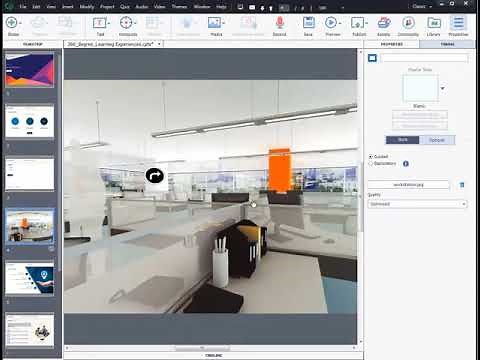Open the Insert menu

[67, 6]
